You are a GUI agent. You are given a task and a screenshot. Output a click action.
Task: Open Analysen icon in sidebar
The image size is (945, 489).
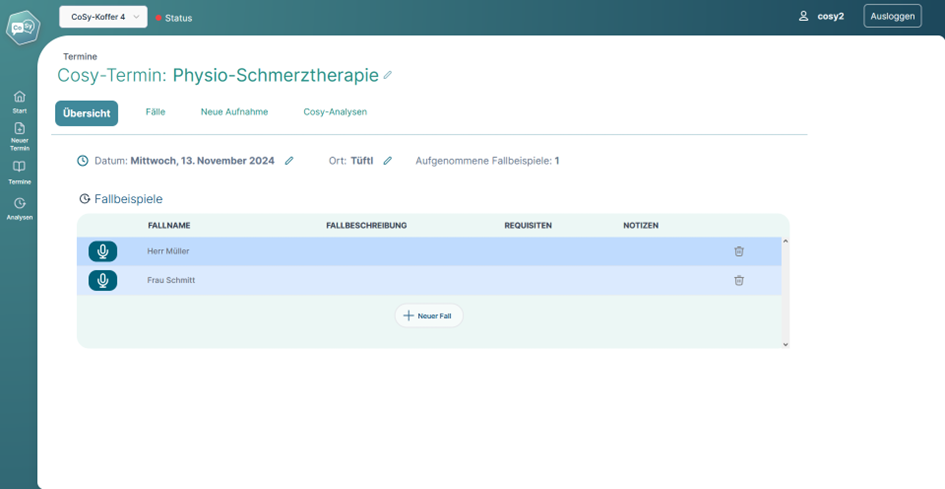(x=19, y=203)
